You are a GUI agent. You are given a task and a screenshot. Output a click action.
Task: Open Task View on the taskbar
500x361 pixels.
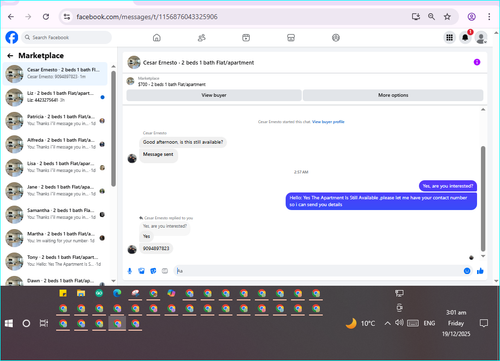tap(44, 323)
